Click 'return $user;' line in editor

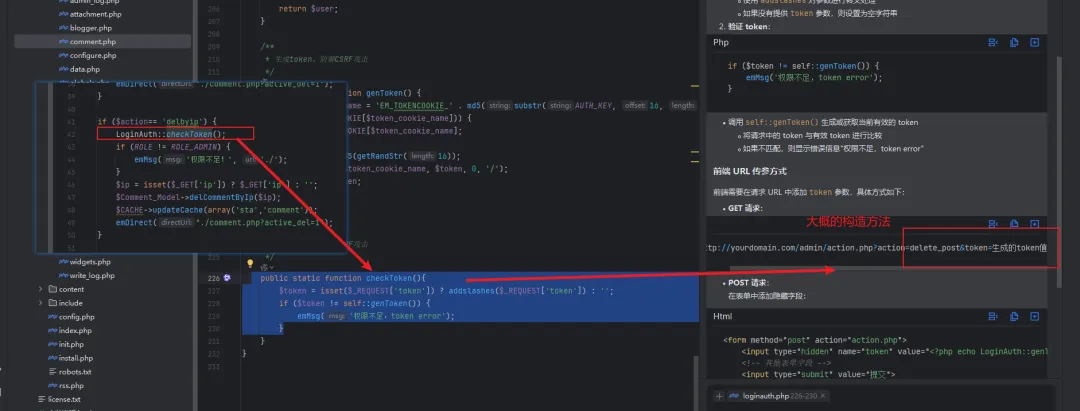tap(309, 10)
